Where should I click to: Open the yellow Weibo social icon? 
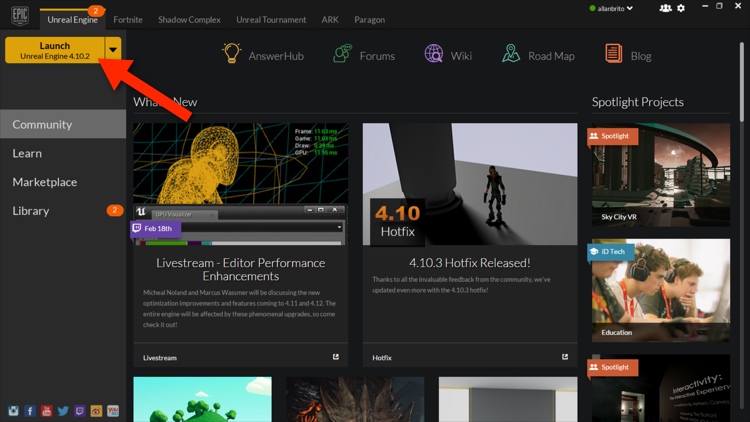(x=96, y=411)
